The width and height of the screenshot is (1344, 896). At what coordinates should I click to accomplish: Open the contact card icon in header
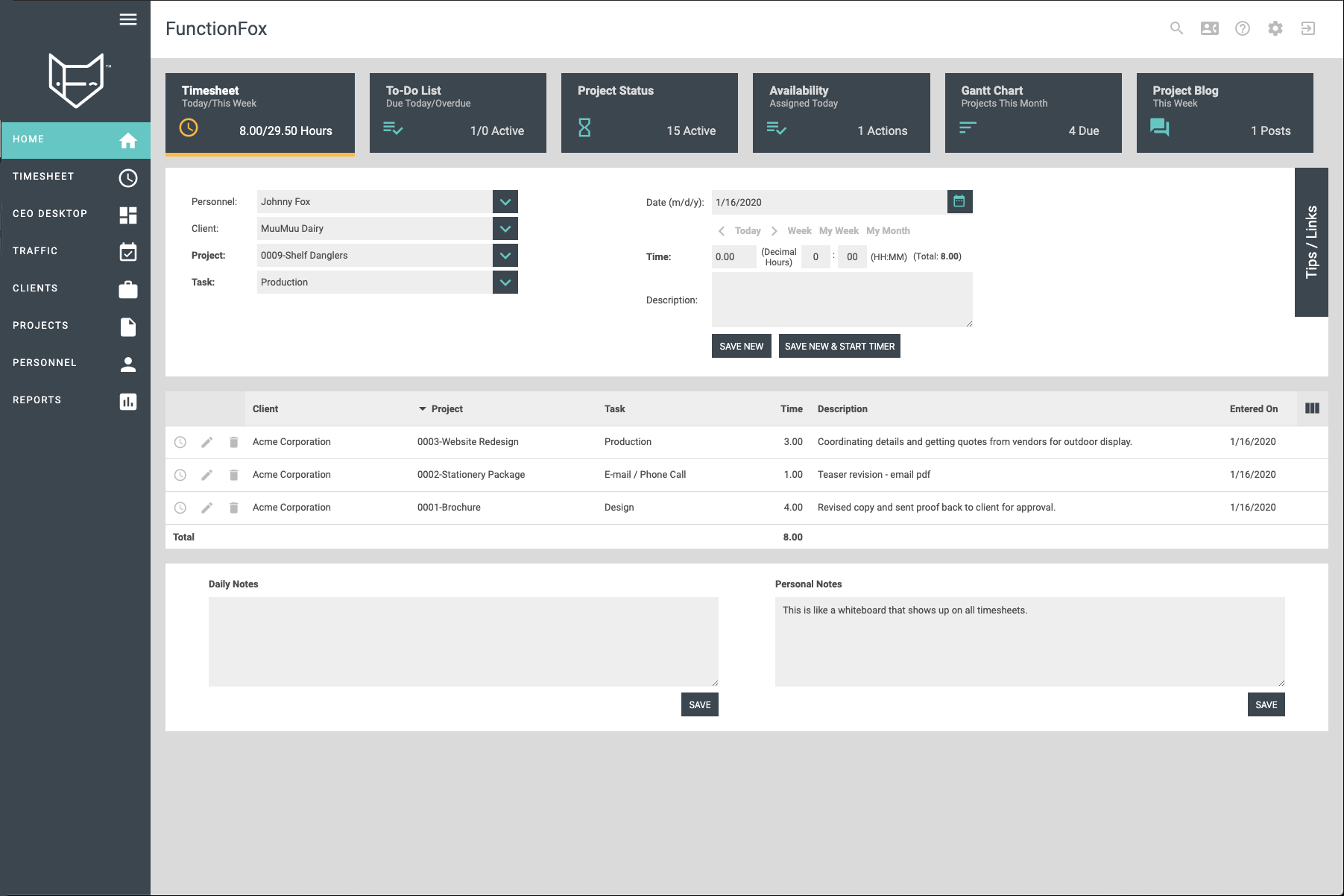coord(1210,28)
